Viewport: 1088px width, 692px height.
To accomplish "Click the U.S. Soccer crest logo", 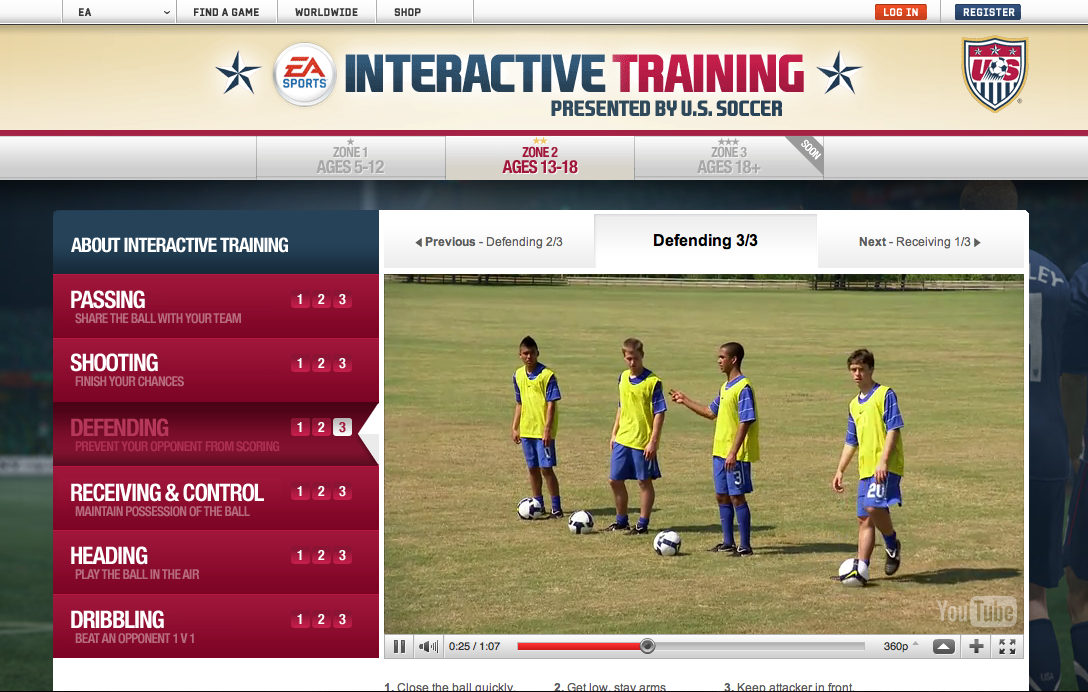I will 994,74.
